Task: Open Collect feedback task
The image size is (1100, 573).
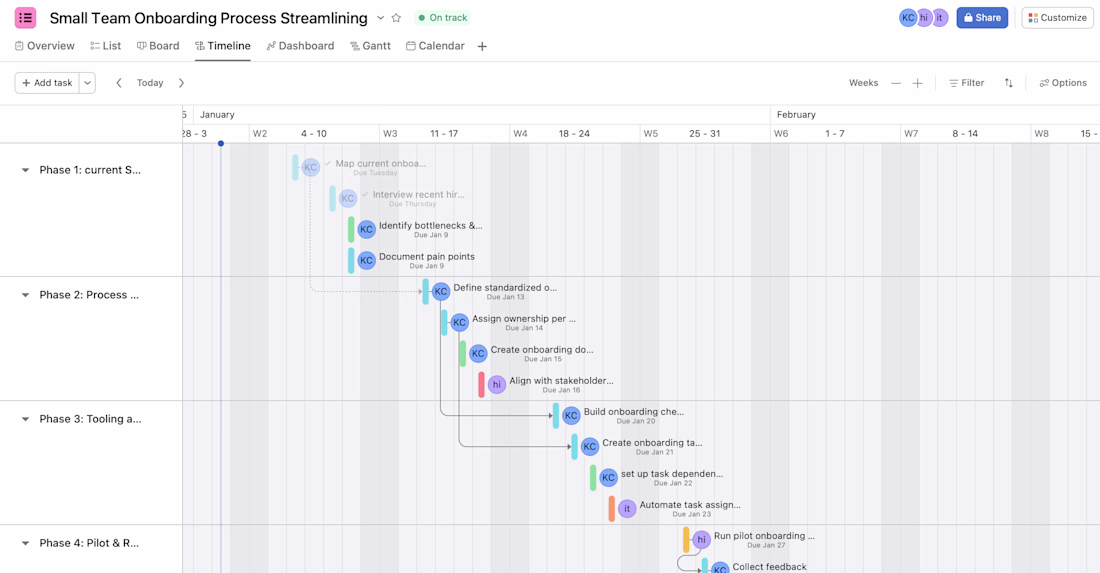Action: pos(769,567)
